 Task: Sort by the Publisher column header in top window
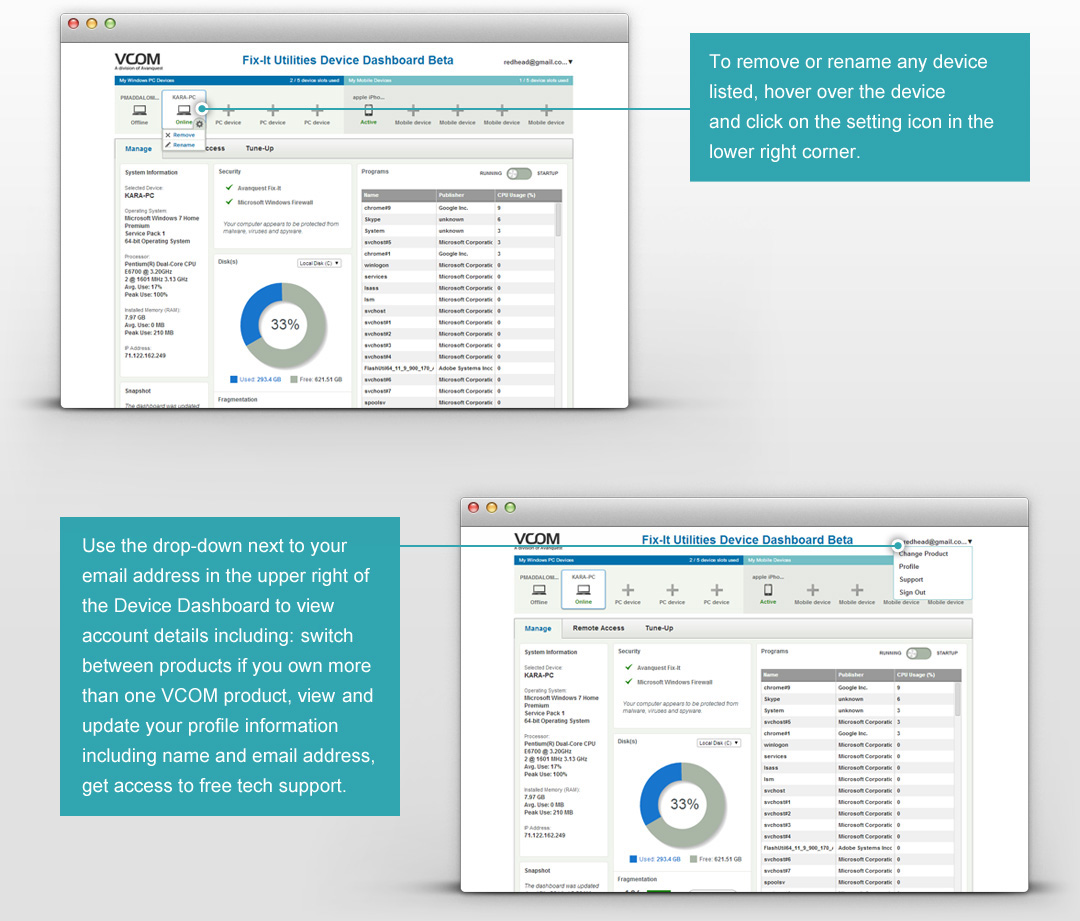pos(466,195)
